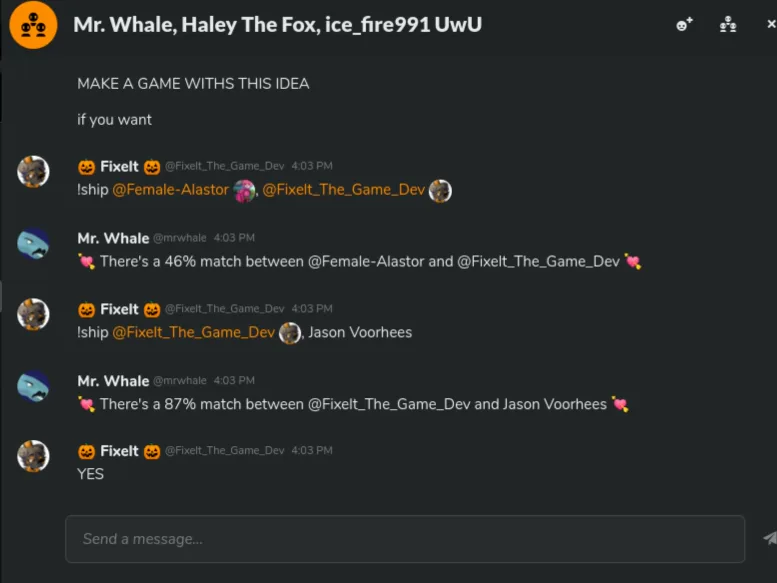Click the Mr. Whale username on 46% message

(113, 238)
